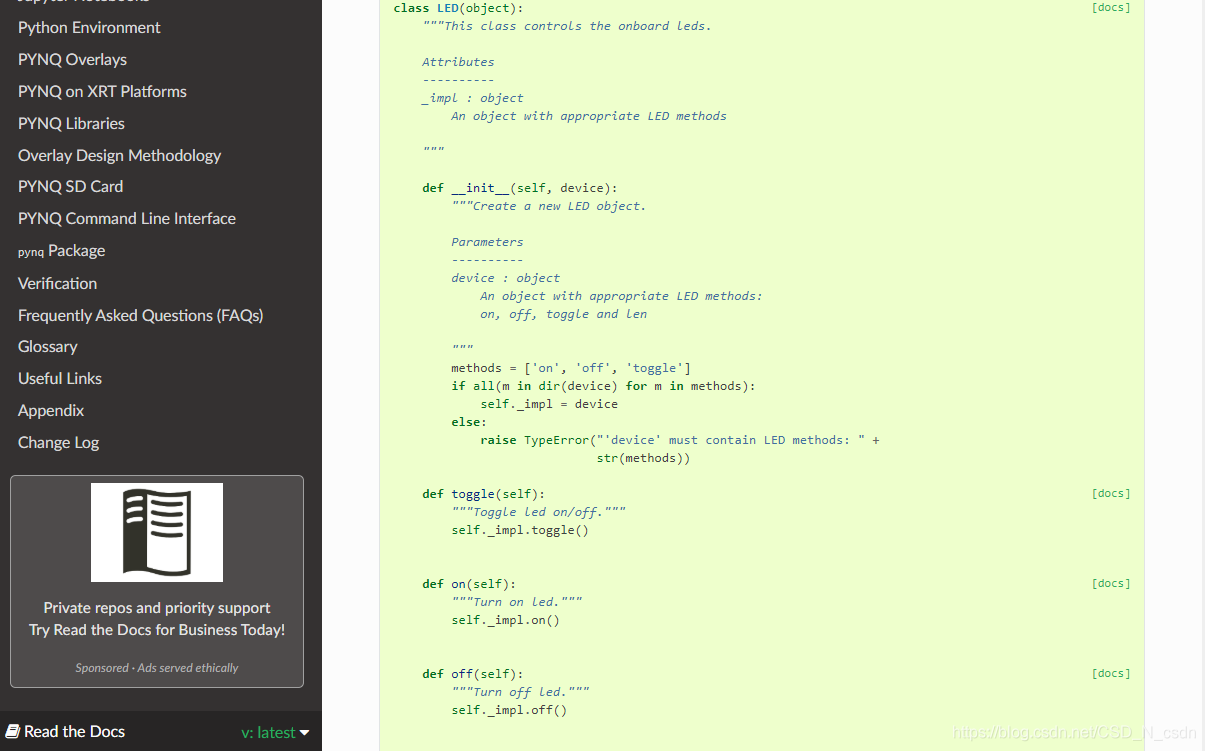Open Useful Links page
Viewport: 1205px width, 751px height.
tap(60, 378)
